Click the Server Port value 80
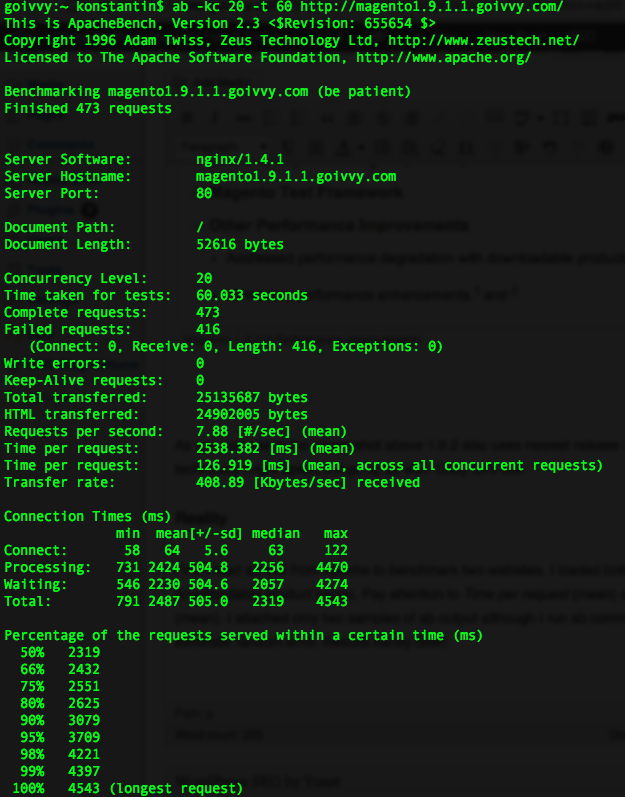The image size is (625, 797). (x=204, y=194)
